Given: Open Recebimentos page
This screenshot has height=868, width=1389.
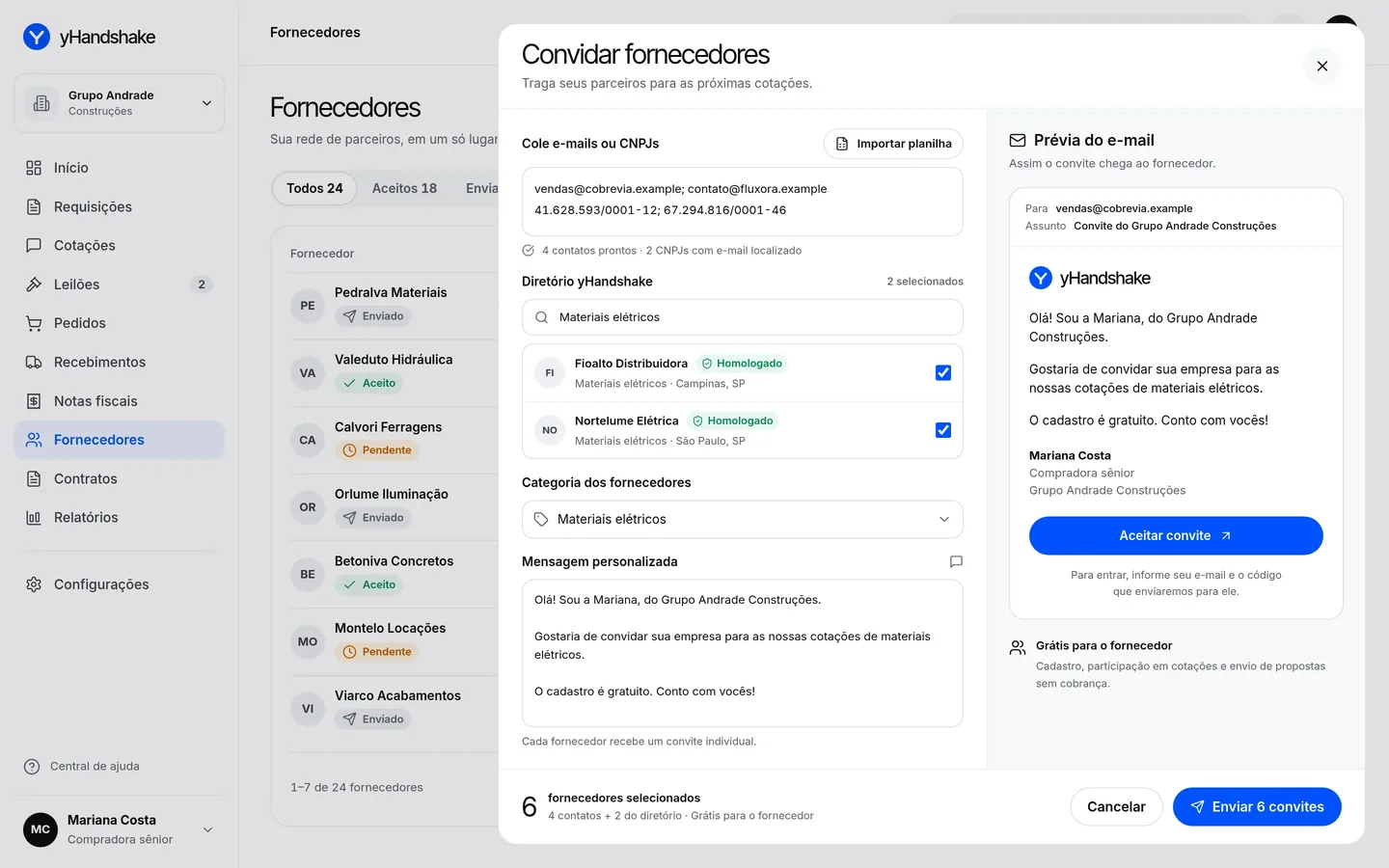Looking at the screenshot, I should point(120,362).
